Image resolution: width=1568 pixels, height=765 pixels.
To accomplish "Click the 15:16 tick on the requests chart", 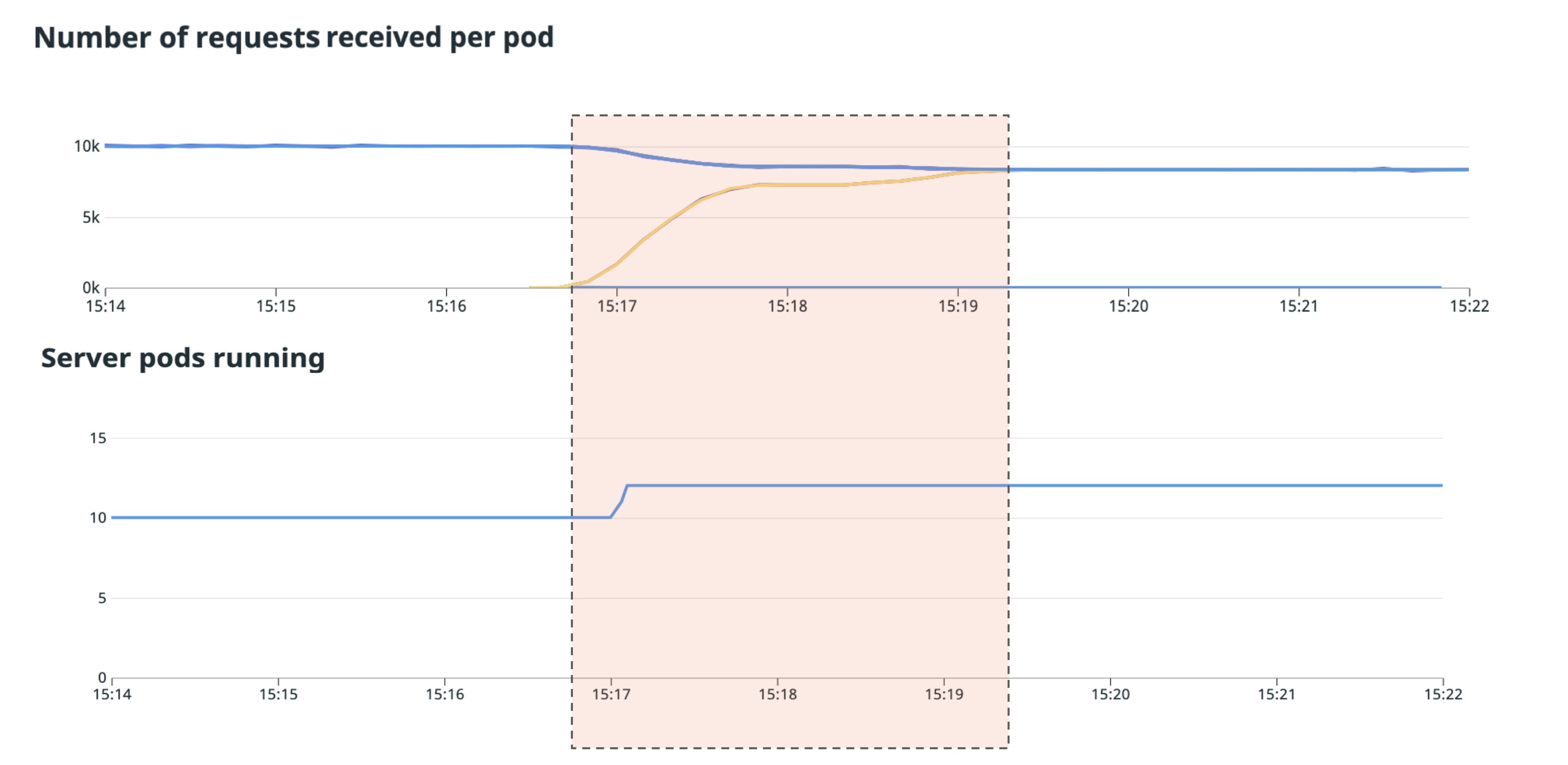I will (x=446, y=306).
